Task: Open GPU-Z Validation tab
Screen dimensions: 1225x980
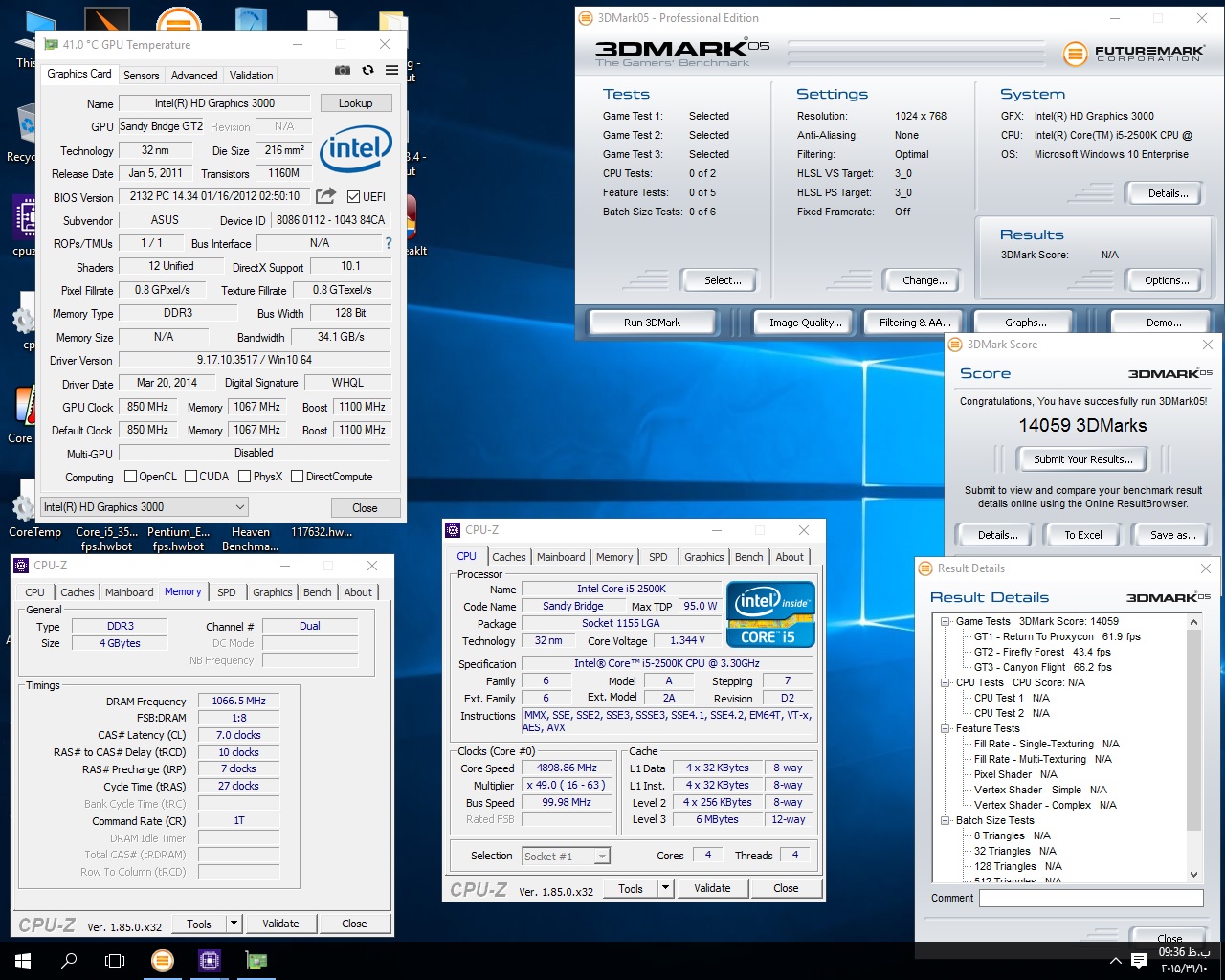Action: [252, 75]
